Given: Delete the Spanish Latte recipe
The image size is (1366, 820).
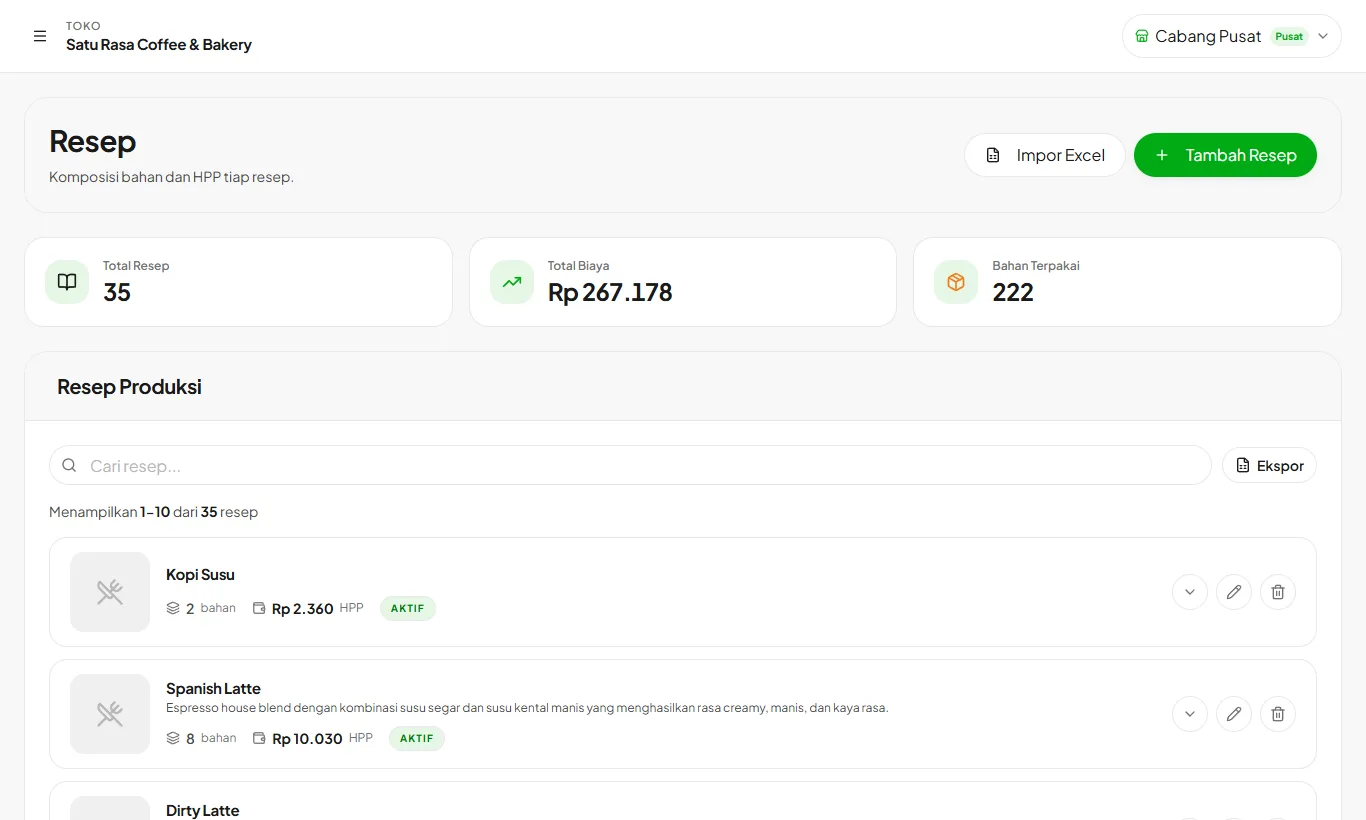Looking at the screenshot, I should 1278,714.
